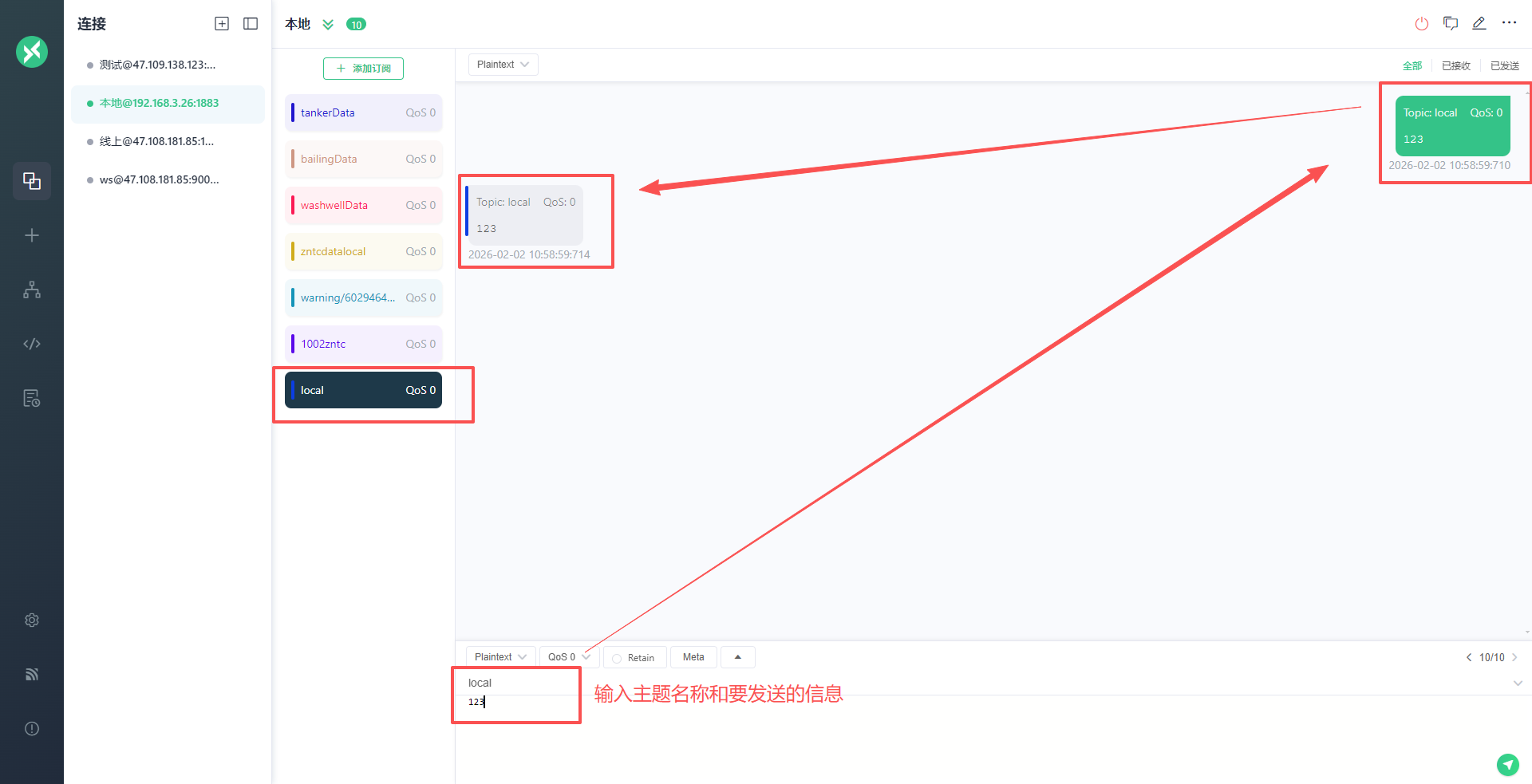Show 全部 all messages tab

(1412, 66)
